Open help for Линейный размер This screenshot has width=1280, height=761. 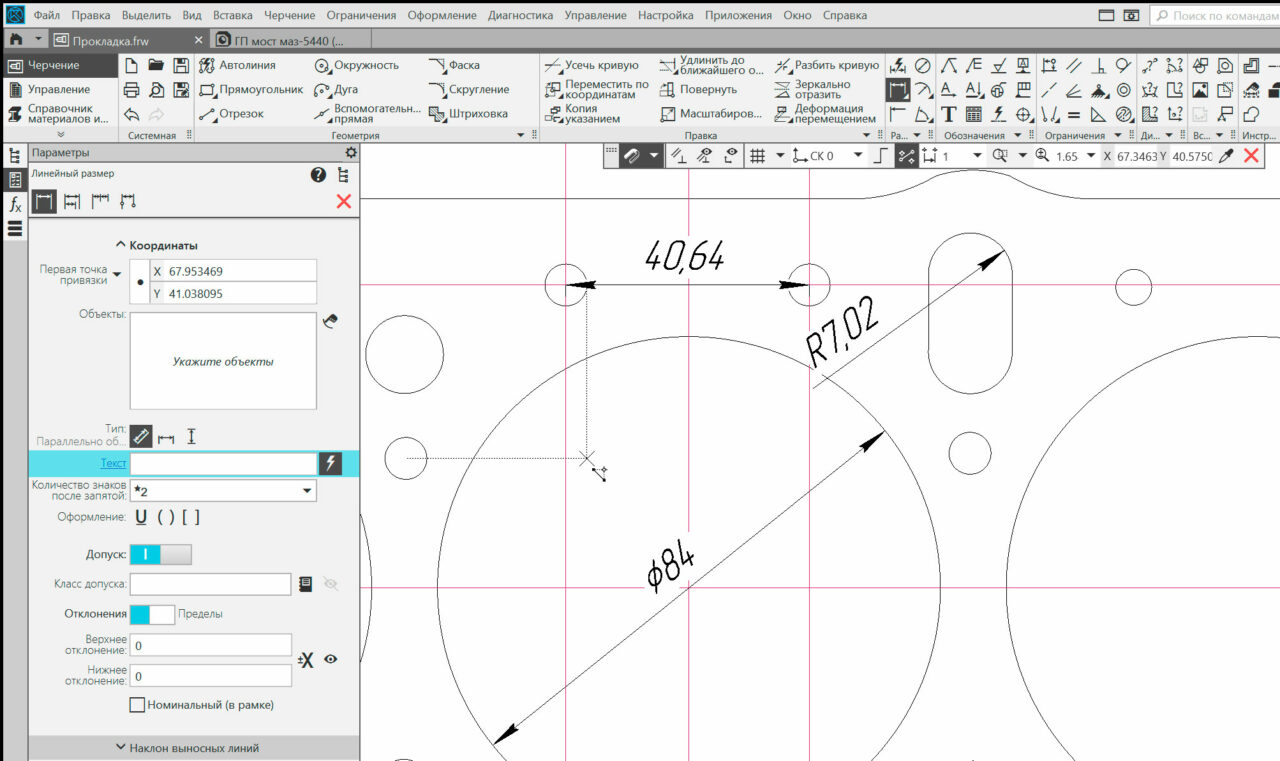pyautogui.click(x=318, y=175)
